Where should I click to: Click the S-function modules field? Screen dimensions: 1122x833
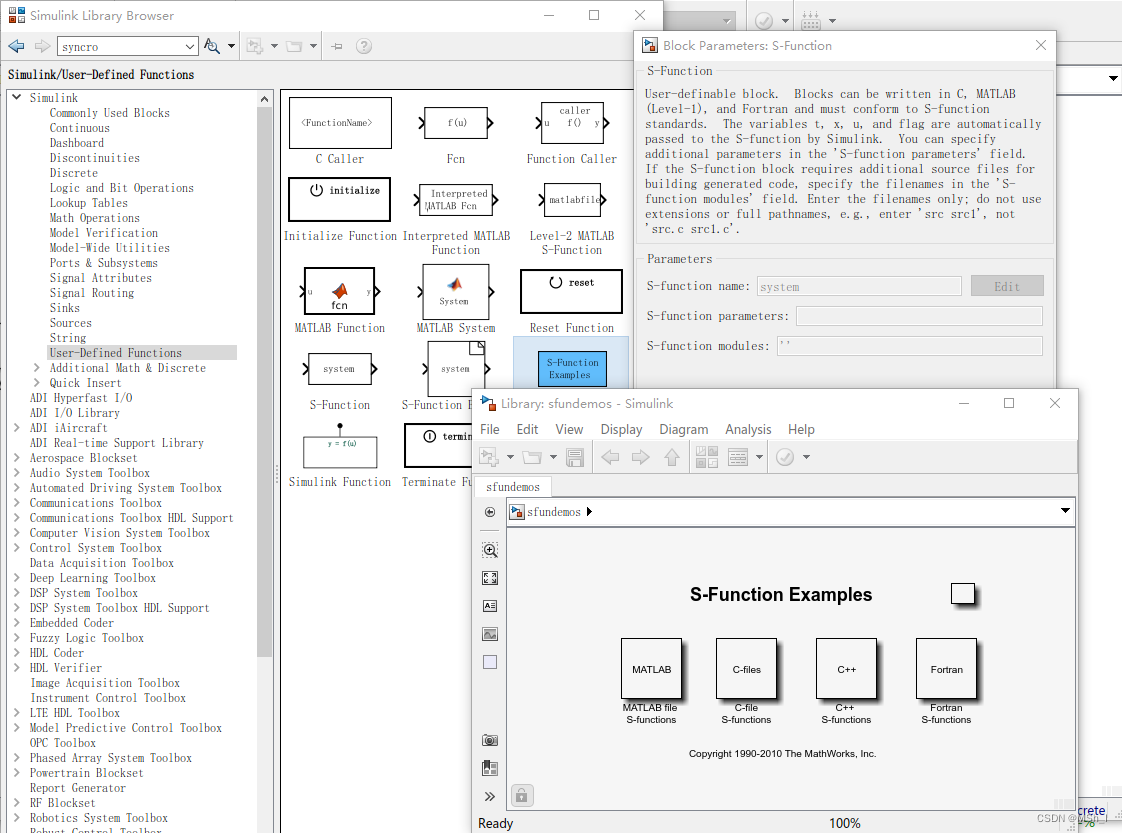coord(909,346)
